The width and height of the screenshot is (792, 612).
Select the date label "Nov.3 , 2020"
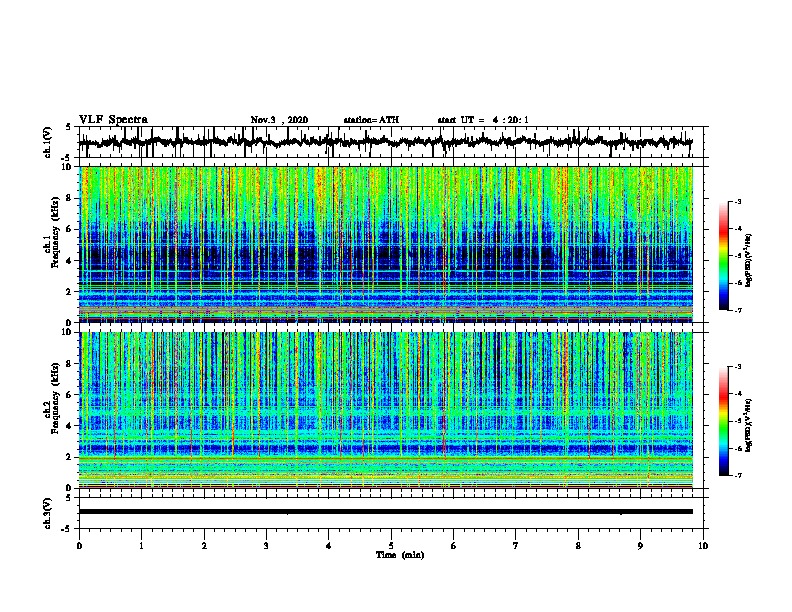[x=279, y=120]
